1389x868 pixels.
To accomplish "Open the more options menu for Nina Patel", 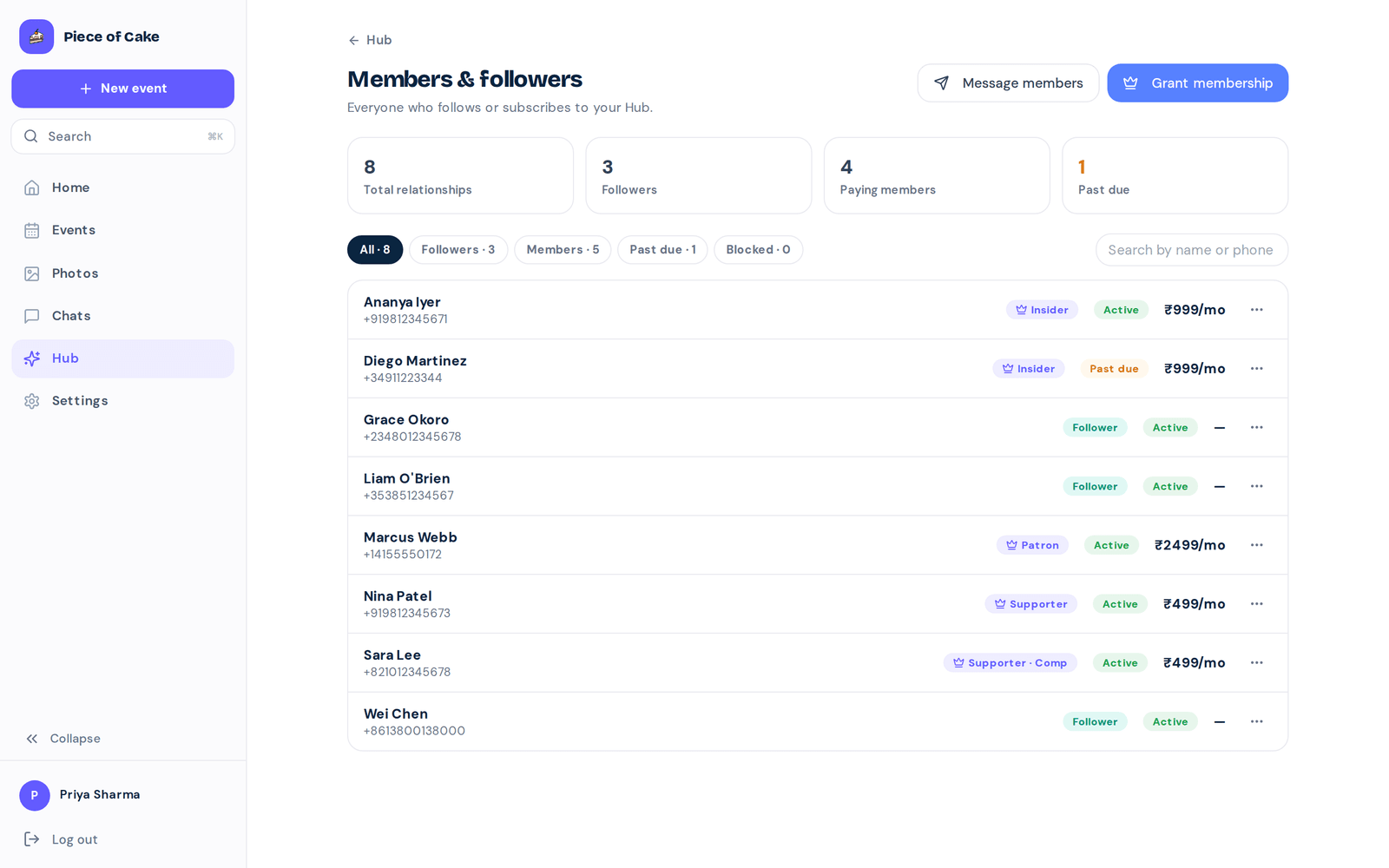I will click(x=1257, y=604).
